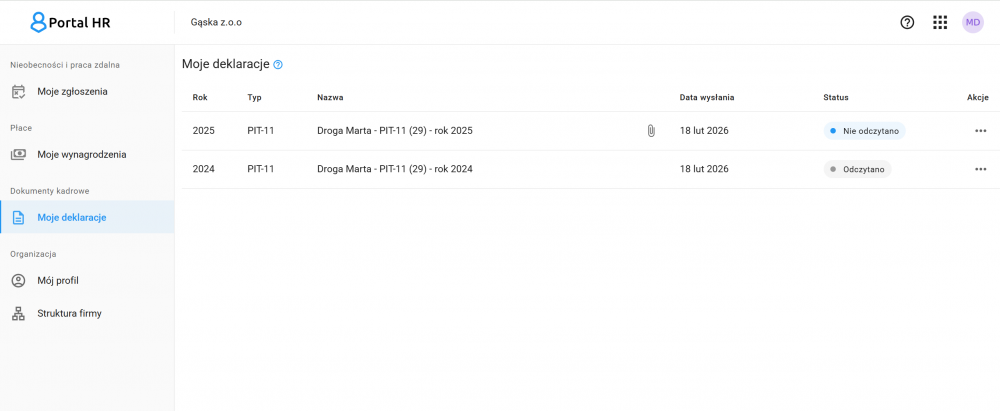Navigate to Mój profil
This screenshot has width=1000, height=411.
tap(58, 281)
